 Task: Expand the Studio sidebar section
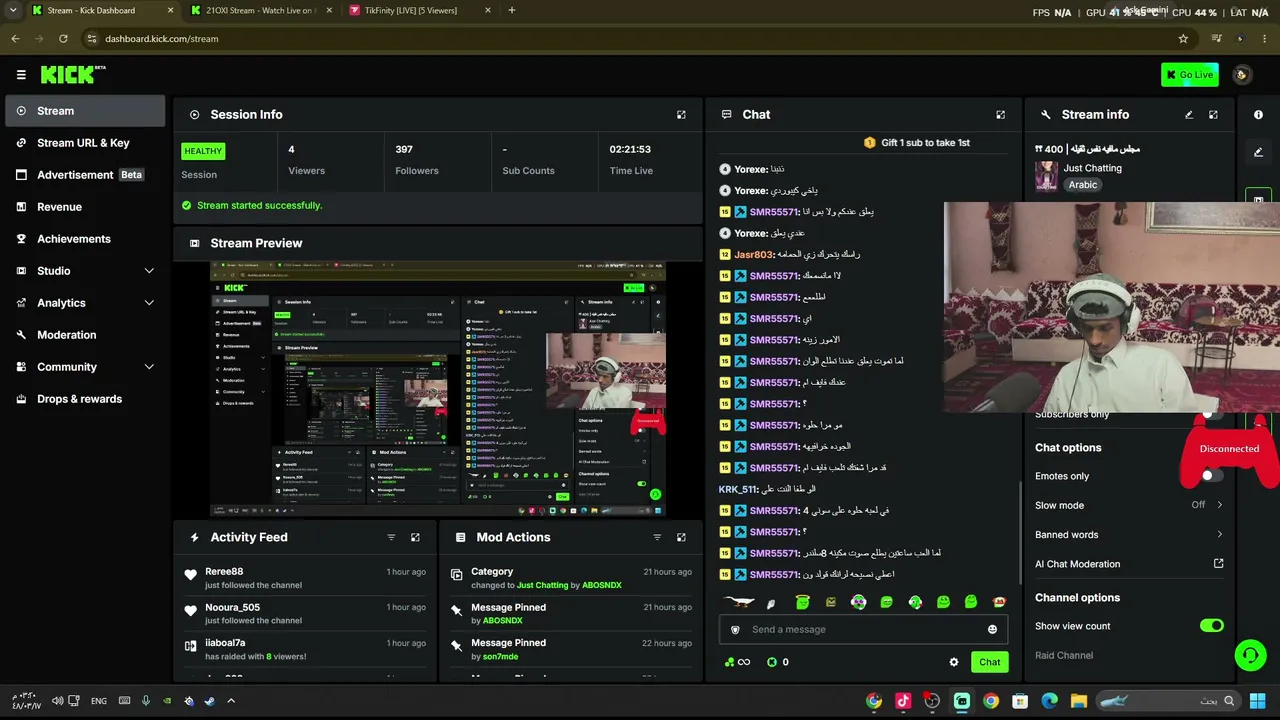tap(149, 271)
